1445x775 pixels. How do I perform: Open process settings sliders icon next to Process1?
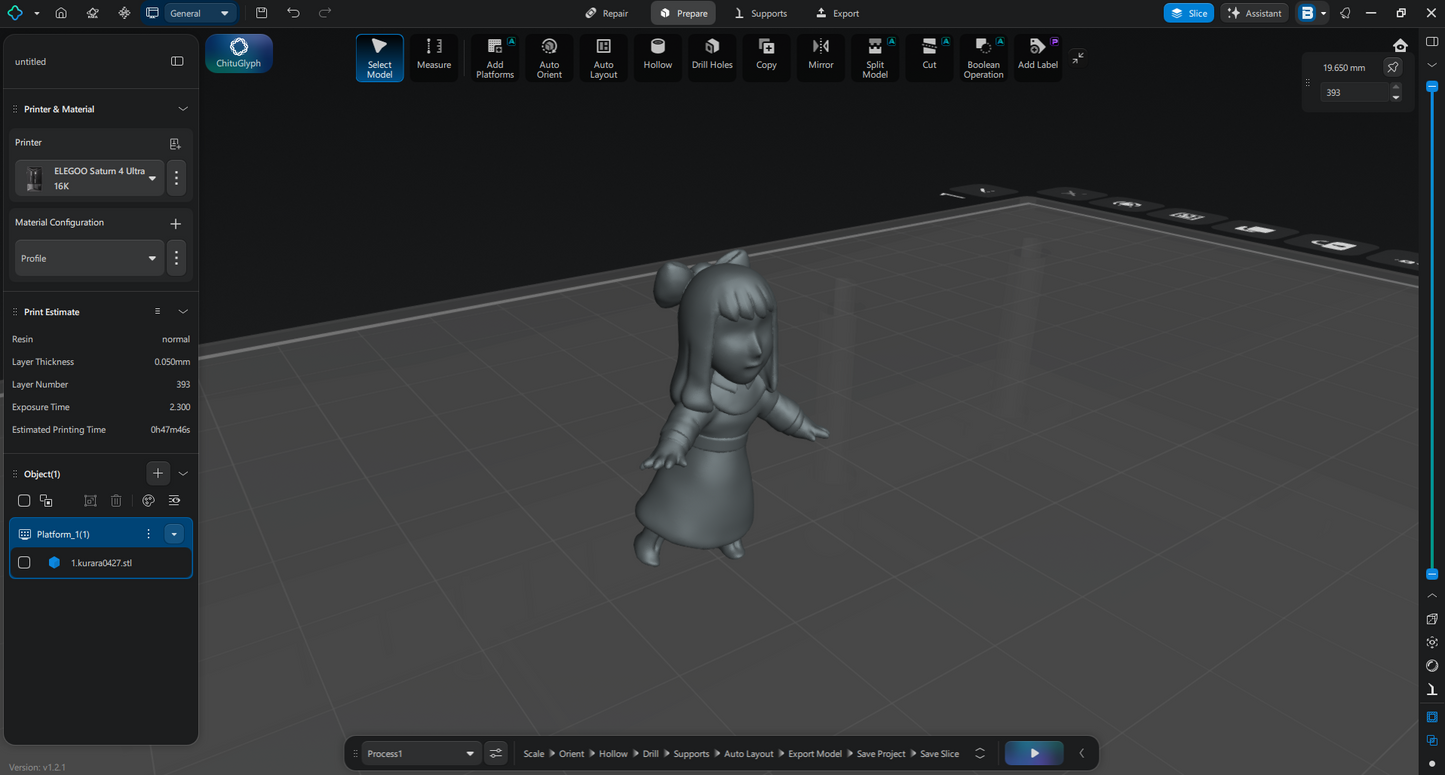point(496,753)
